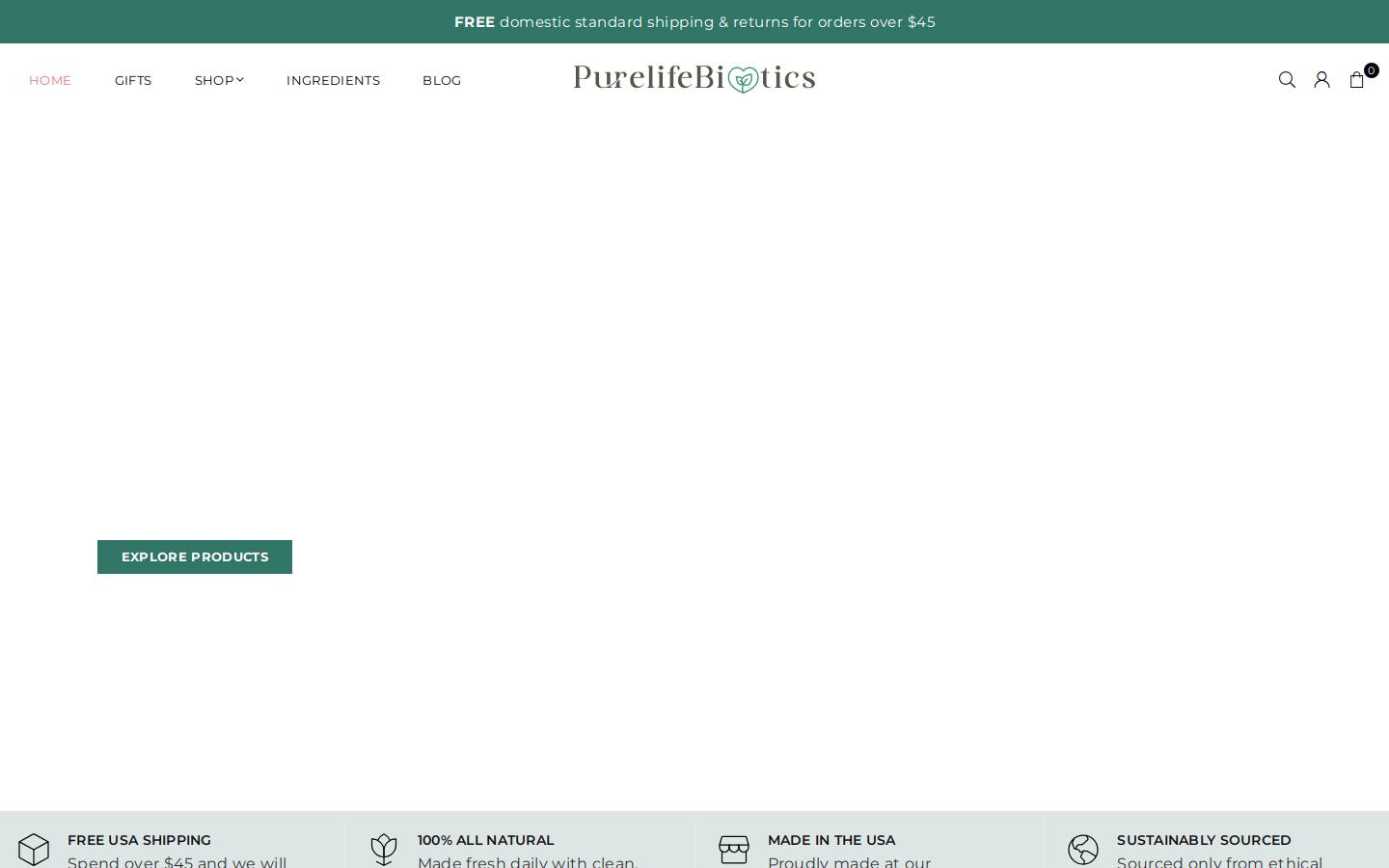The width and height of the screenshot is (1389, 868).
Task: Click the 'Made fresh daily with clean' text
Action: pos(528,861)
